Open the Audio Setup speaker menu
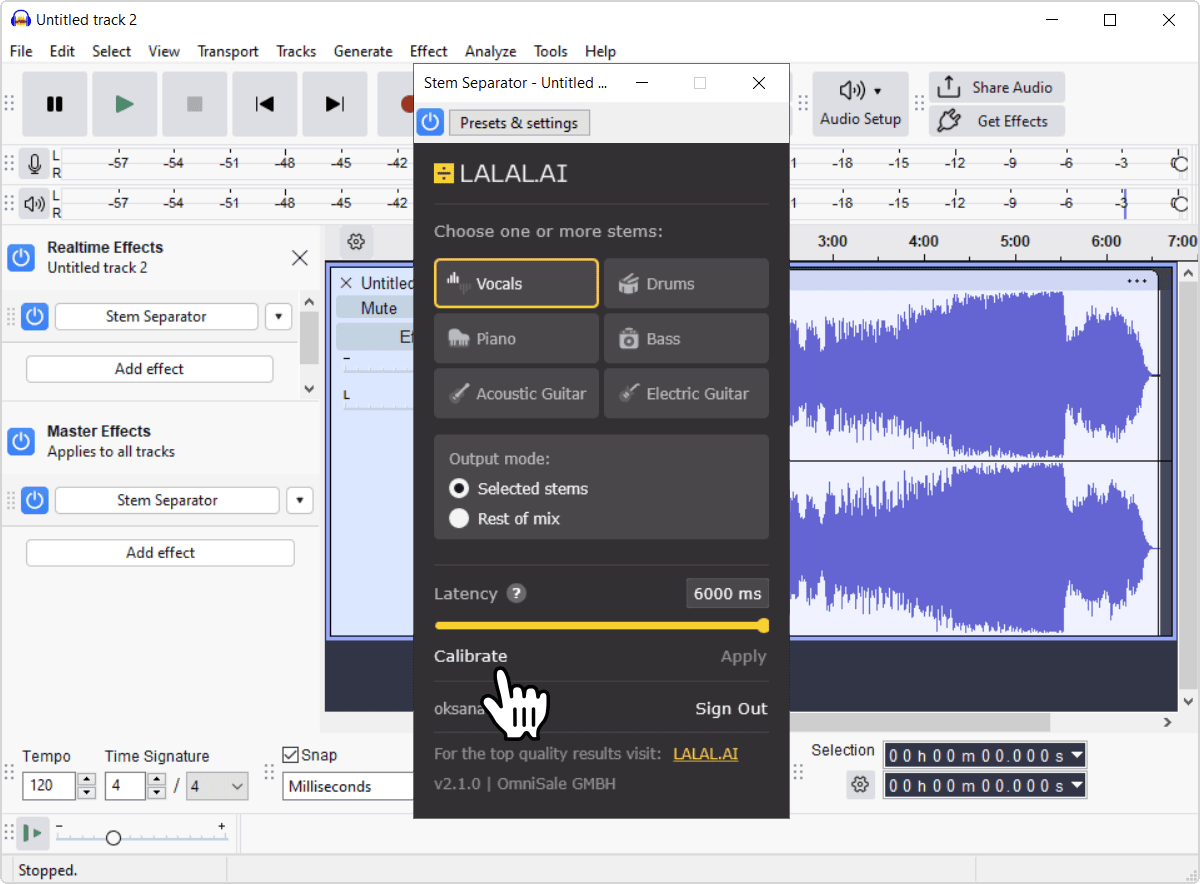The width and height of the screenshot is (1200, 884). [860, 104]
